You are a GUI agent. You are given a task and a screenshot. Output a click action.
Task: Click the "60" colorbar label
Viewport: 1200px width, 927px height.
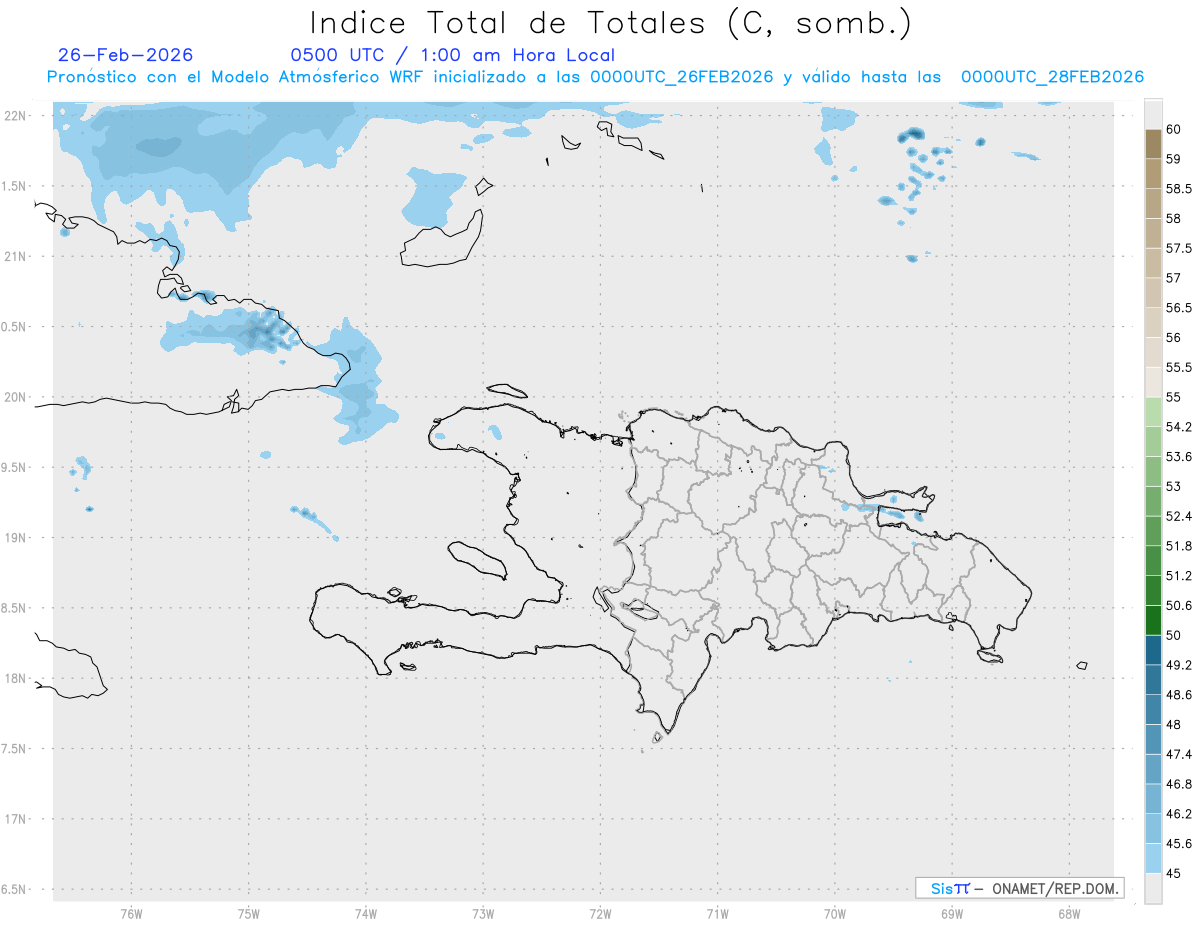1173,129
